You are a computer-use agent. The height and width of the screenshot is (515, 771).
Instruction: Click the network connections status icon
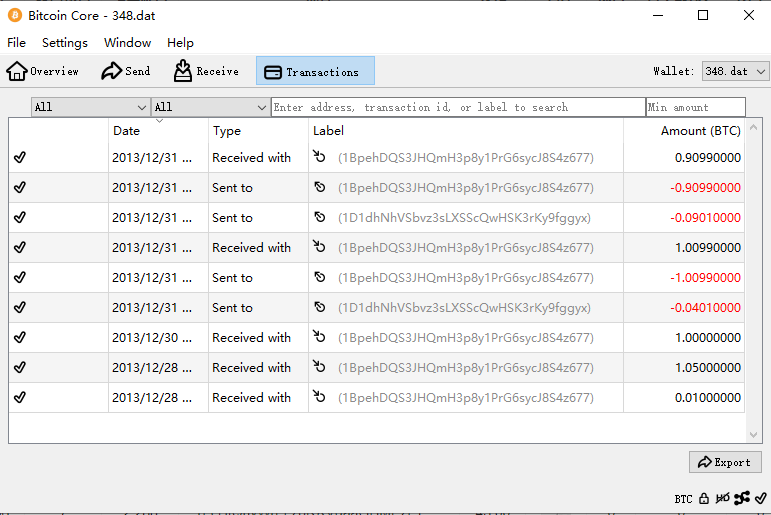741,498
